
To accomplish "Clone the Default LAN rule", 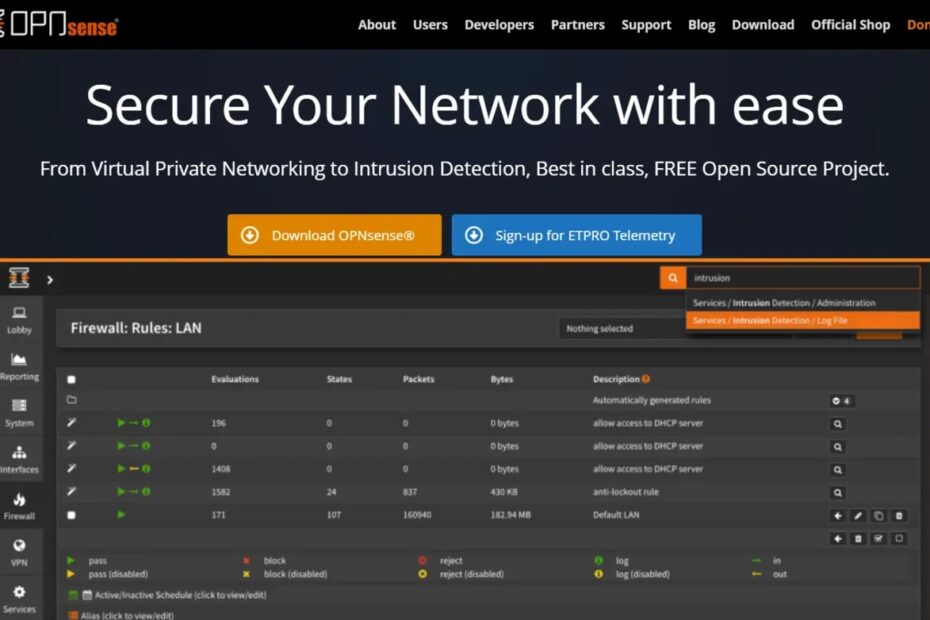I will coord(878,515).
